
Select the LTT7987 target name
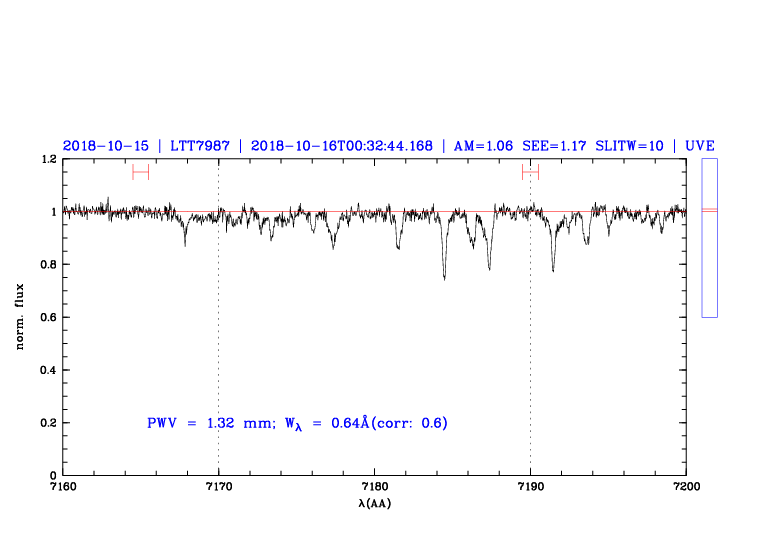point(199,146)
